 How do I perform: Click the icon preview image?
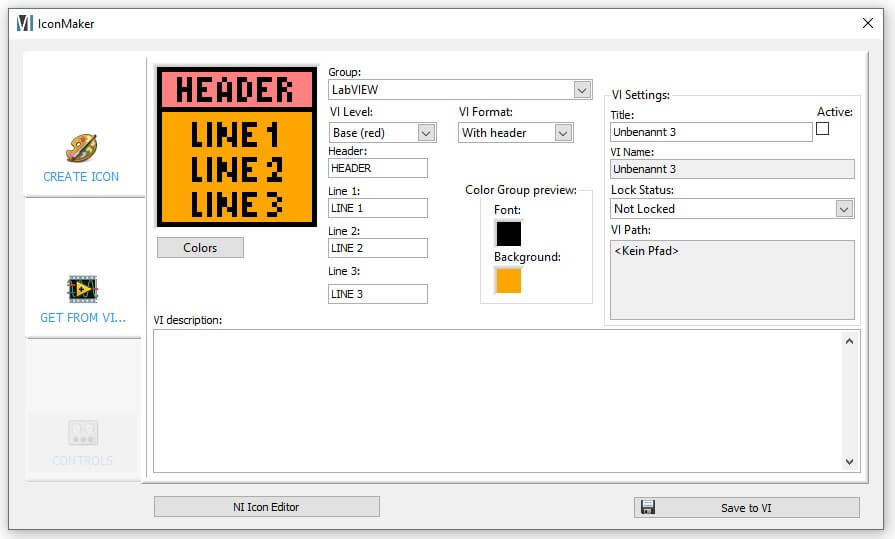coord(236,146)
